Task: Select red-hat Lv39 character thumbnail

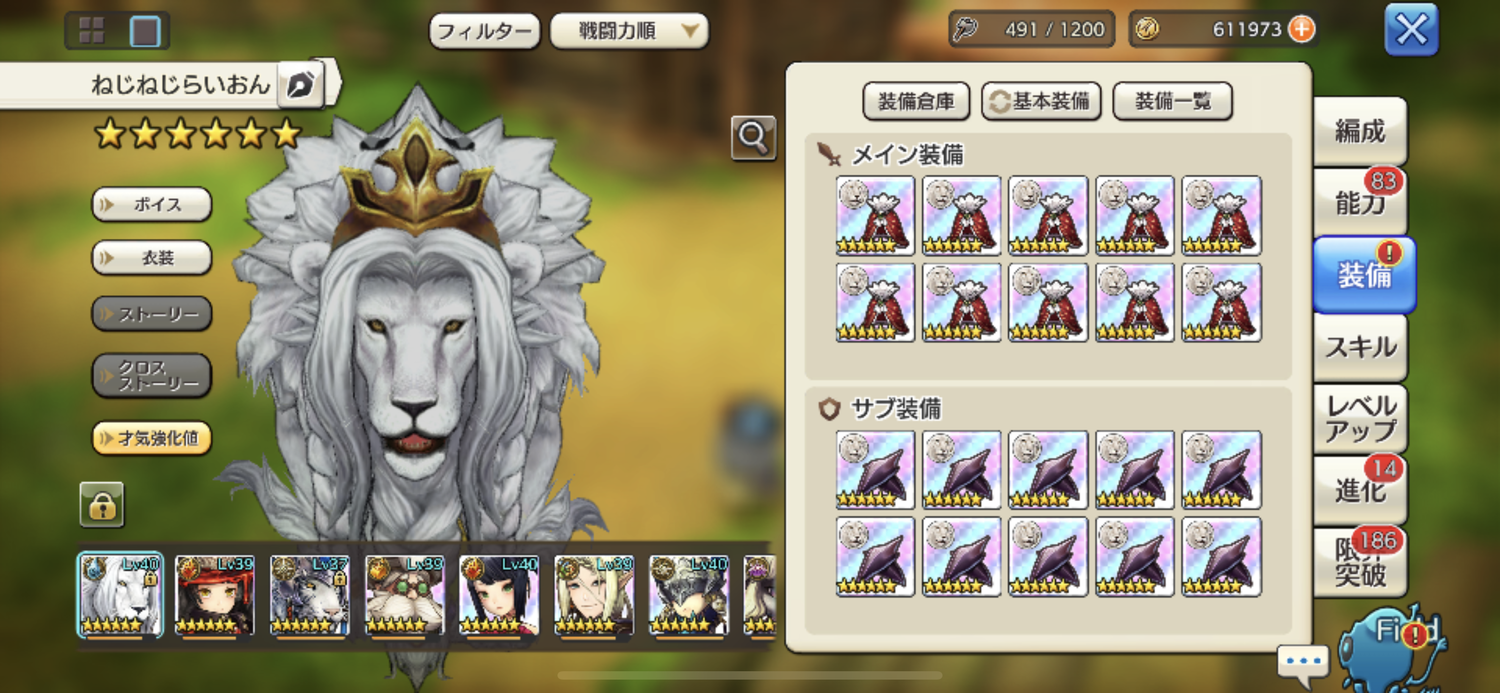Action: [214, 595]
